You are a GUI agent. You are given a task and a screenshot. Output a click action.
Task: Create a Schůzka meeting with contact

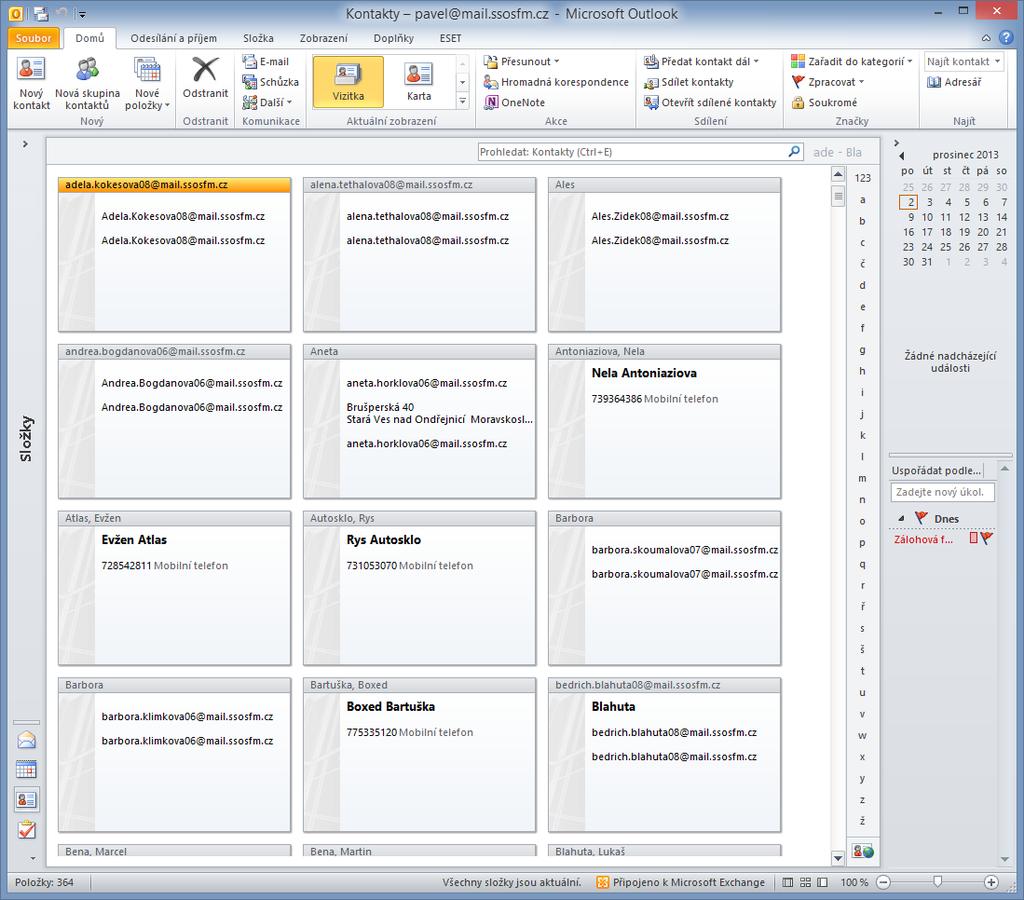click(270, 82)
